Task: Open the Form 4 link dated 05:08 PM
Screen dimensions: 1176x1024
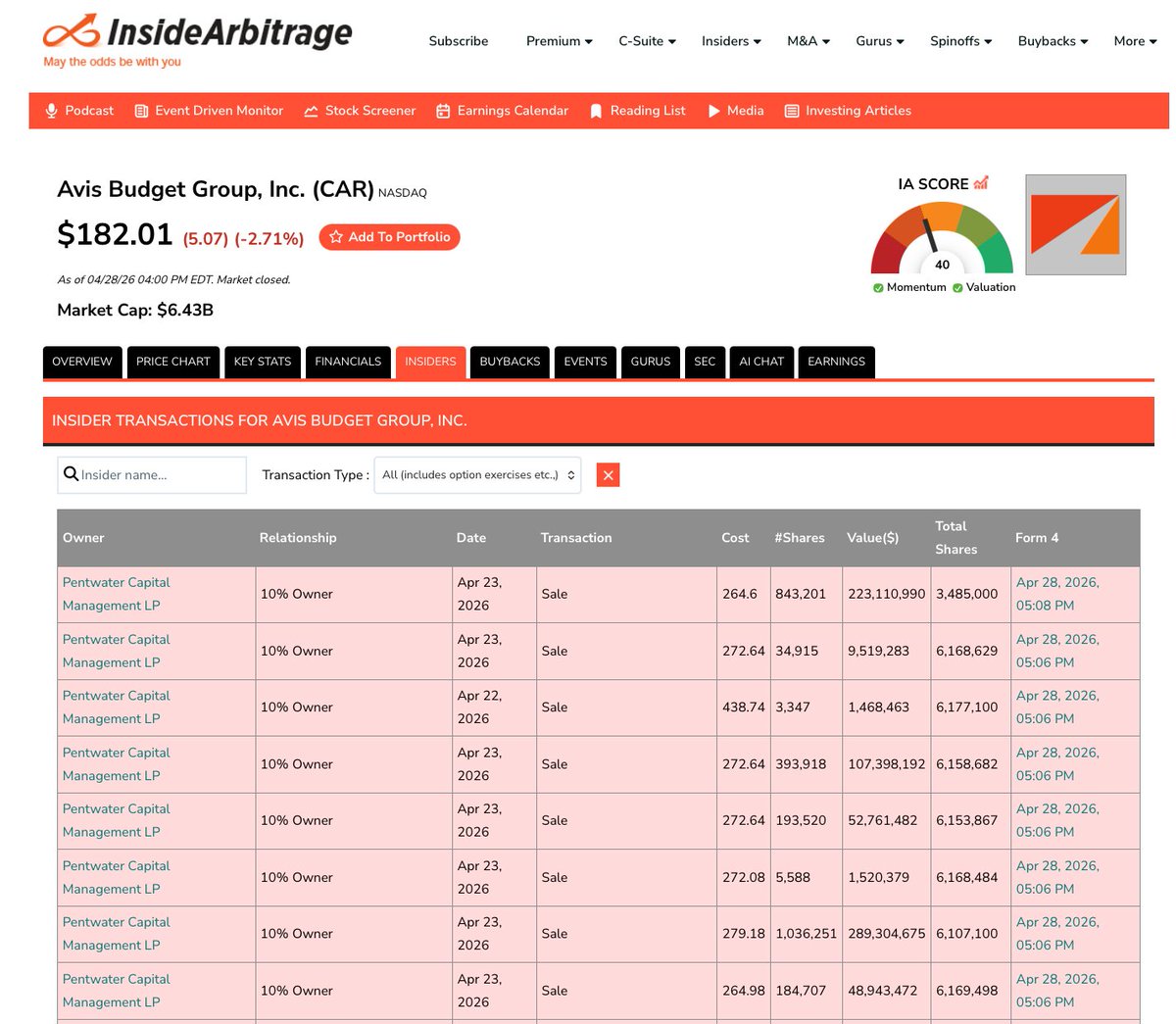Action: 1057,594
